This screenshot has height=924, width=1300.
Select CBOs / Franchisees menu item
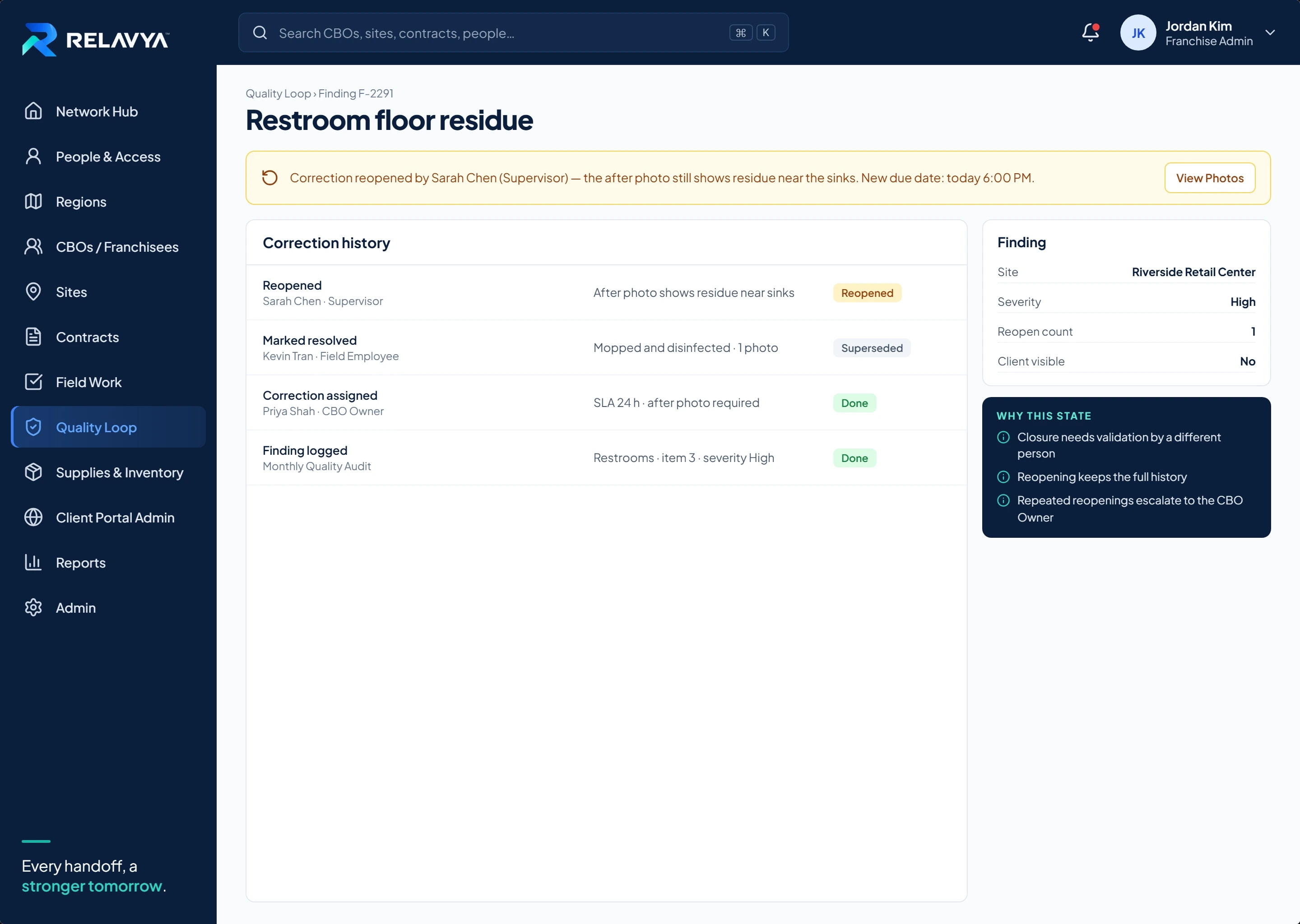[108, 246]
